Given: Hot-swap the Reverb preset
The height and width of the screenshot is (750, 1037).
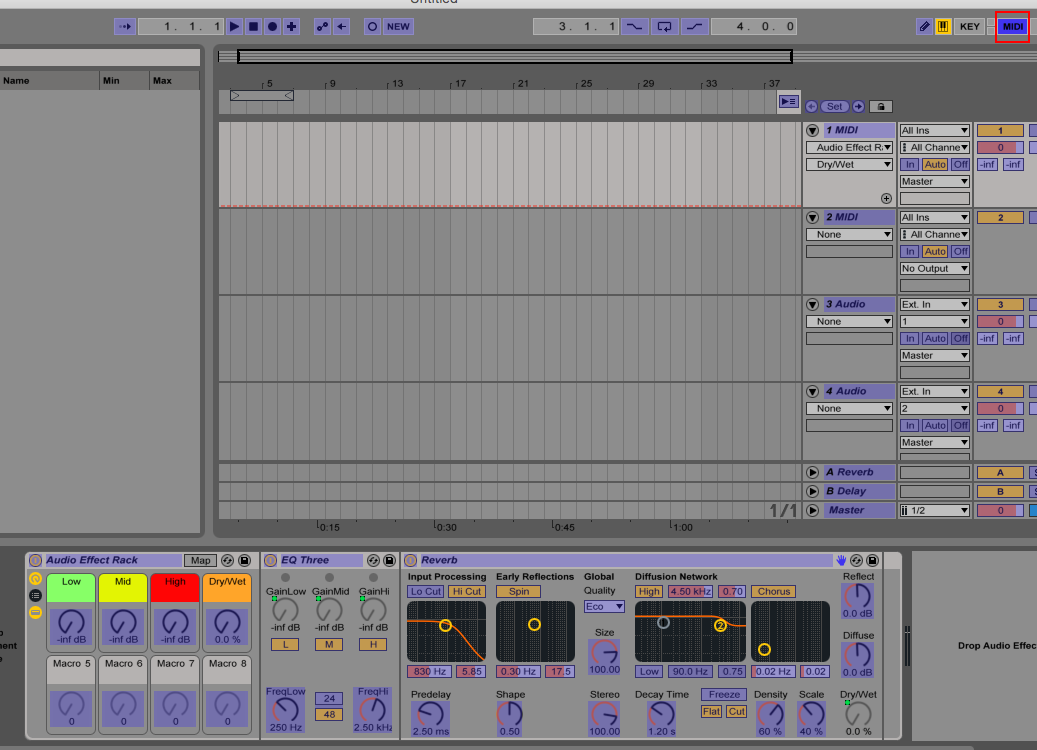Looking at the screenshot, I should pyautogui.click(x=856, y=561).
